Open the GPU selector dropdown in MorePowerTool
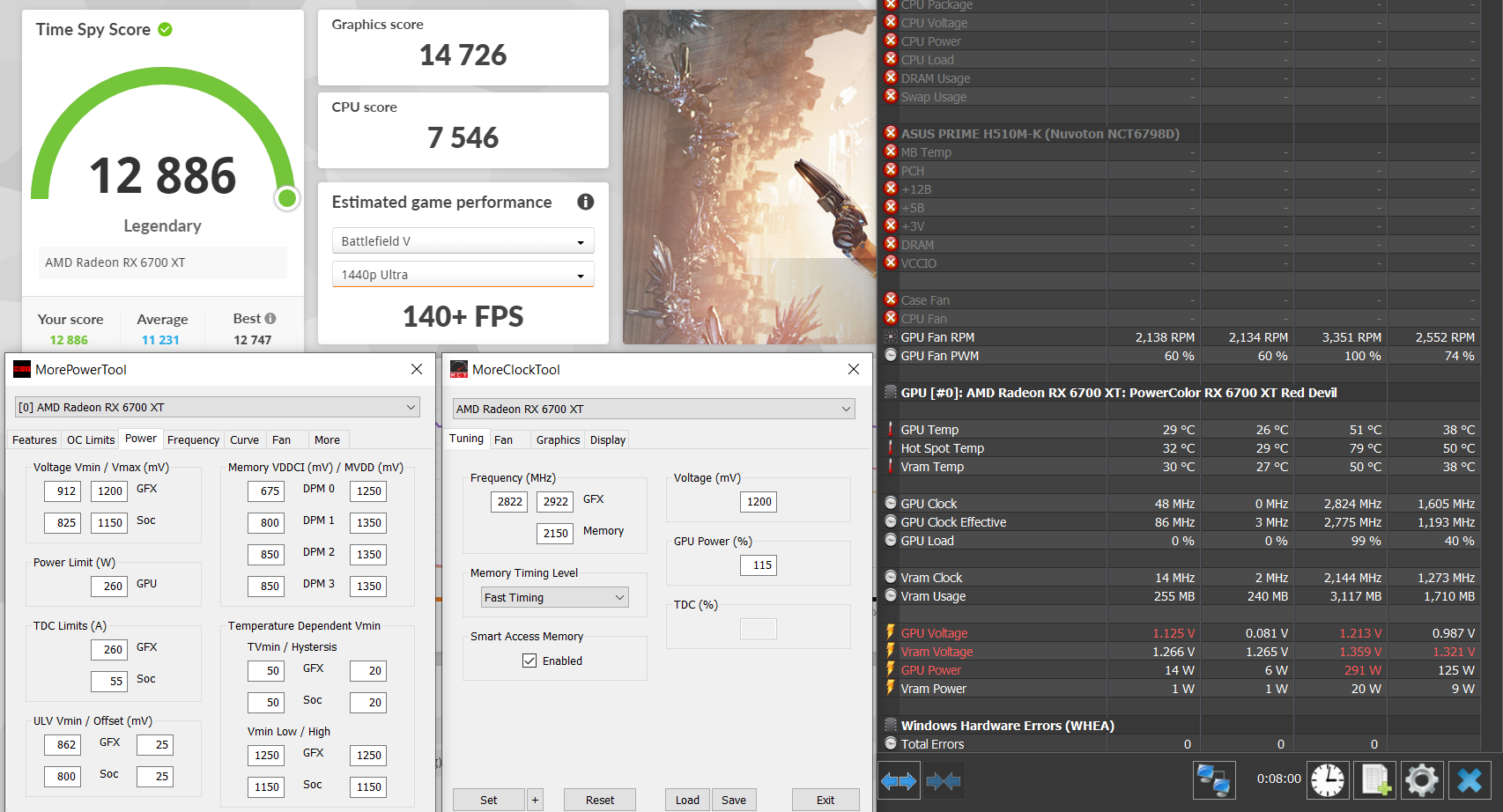Image resolution: width=1503 pixels, height=812 pixels. point(218,407)
